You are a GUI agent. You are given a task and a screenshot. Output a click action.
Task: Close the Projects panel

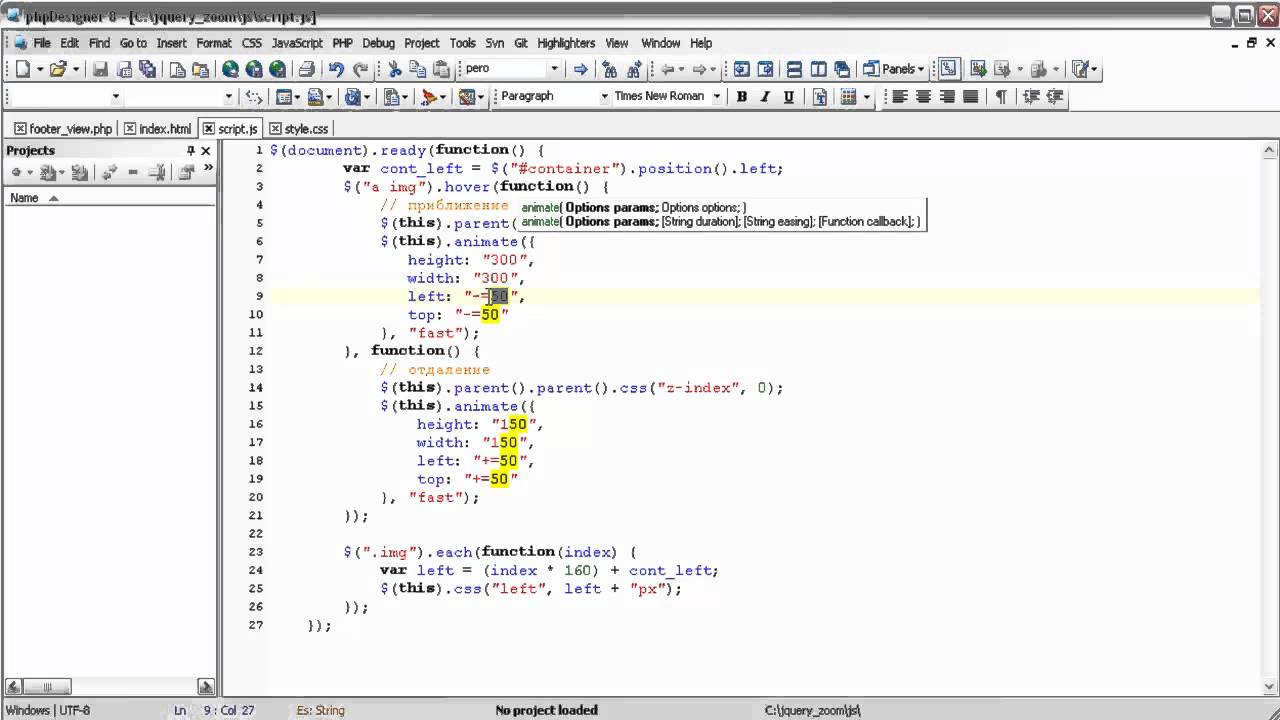(x=206, y=150)
